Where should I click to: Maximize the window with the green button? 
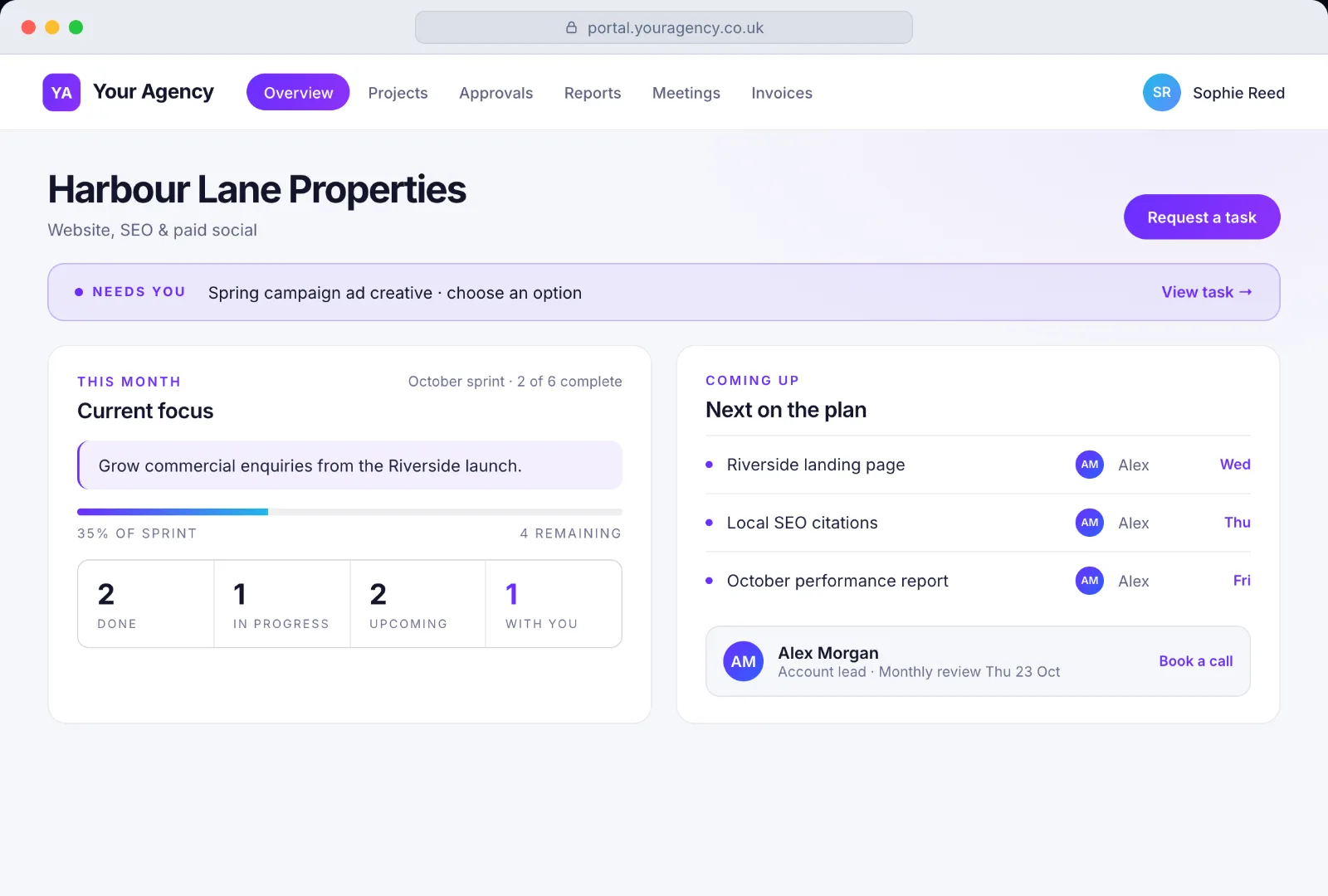(x=76, y=27)
